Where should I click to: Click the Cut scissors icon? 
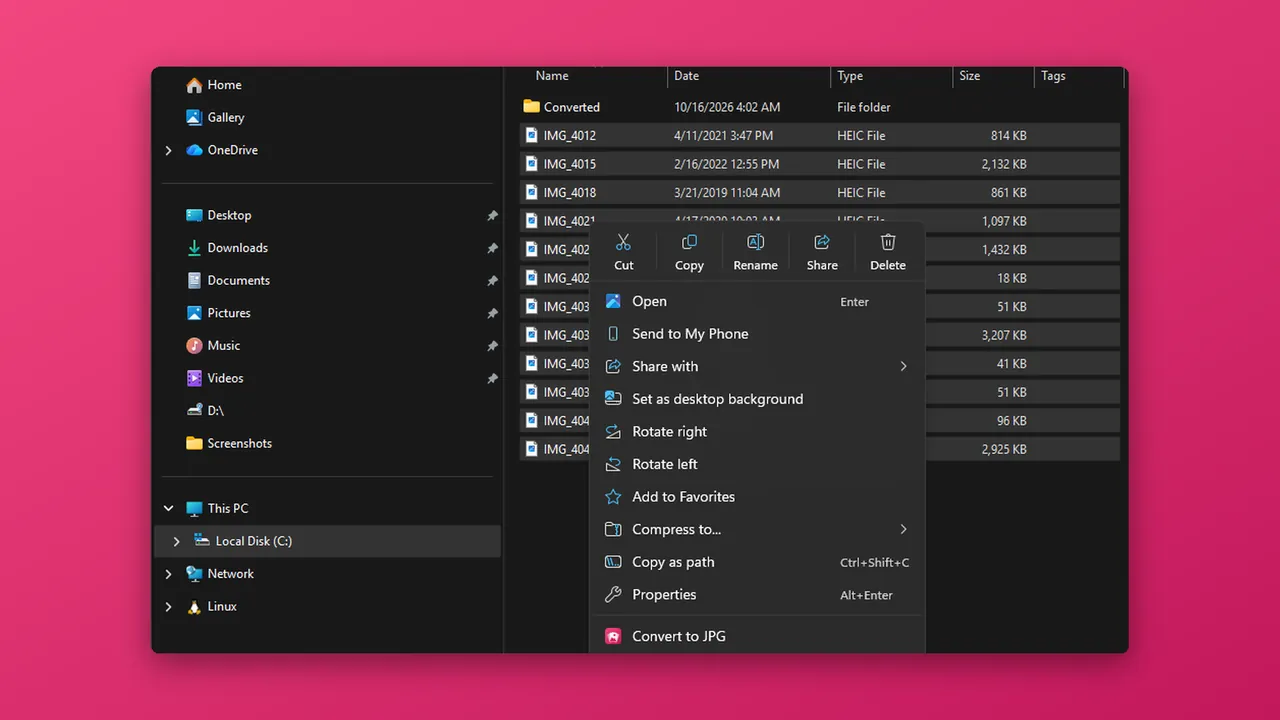click(623, 242)
